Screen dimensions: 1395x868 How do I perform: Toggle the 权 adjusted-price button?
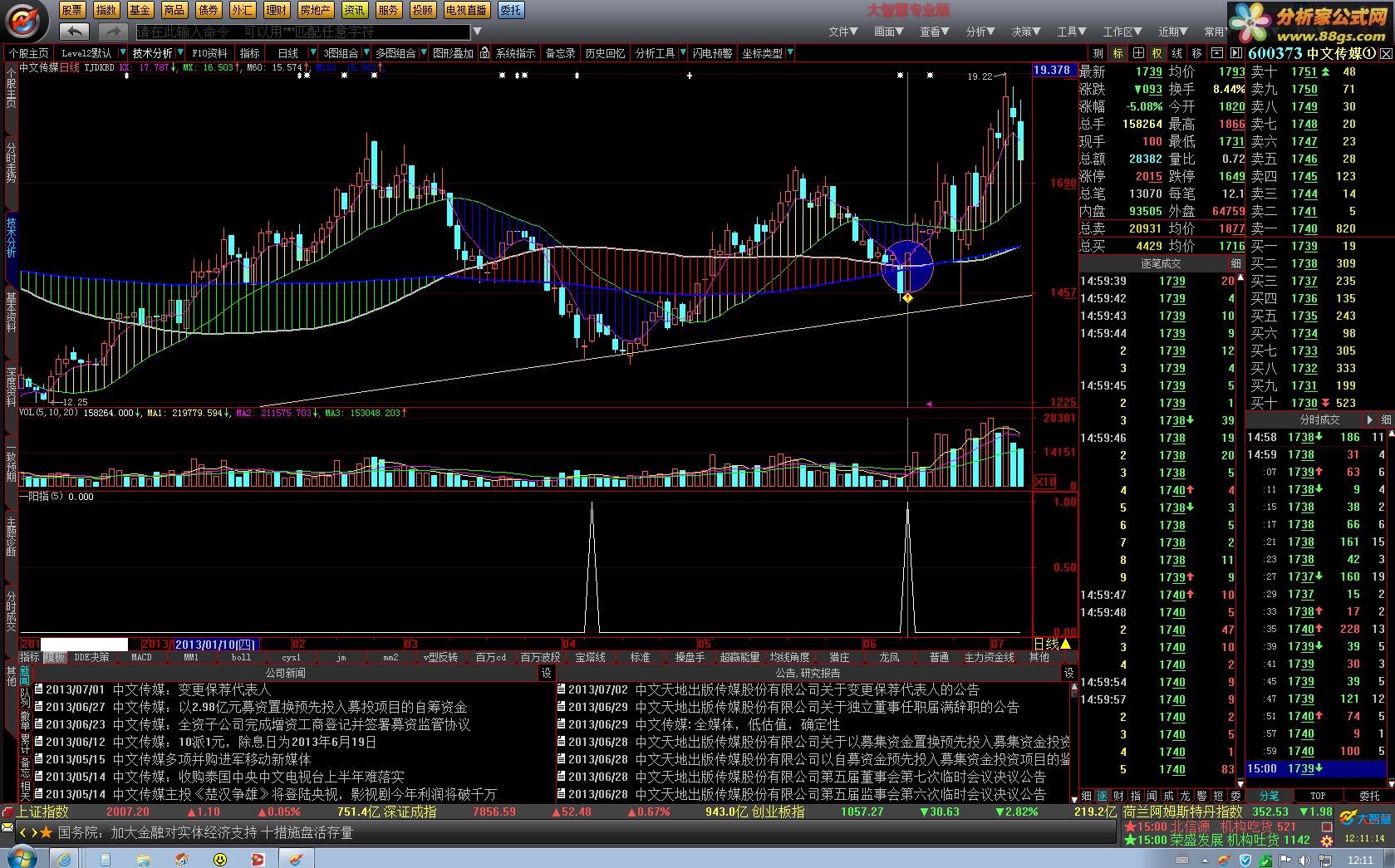pyautogui.click(x=1157, y=53)
